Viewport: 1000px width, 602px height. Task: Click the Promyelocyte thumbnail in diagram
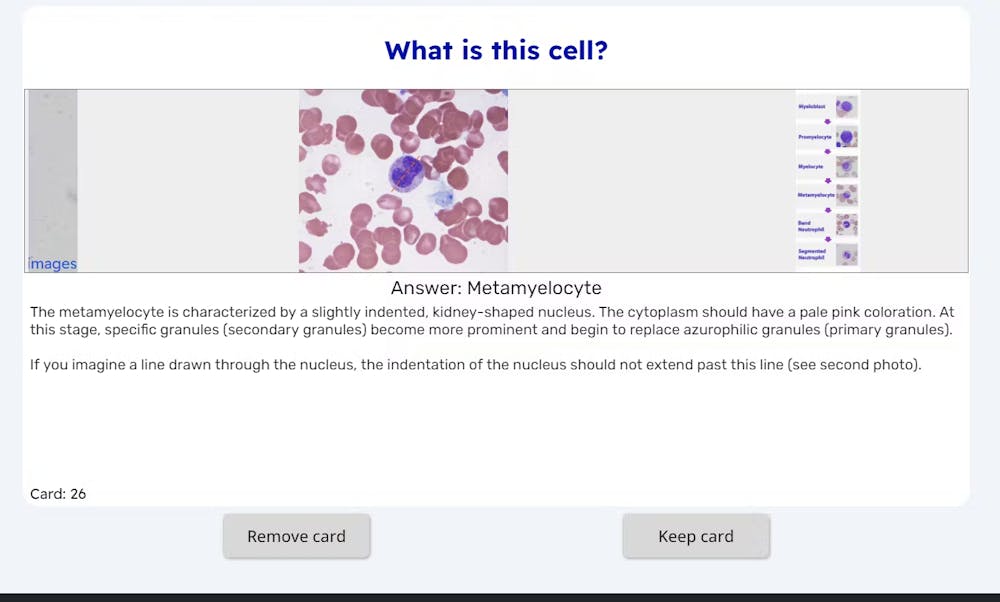click(847, 137)
